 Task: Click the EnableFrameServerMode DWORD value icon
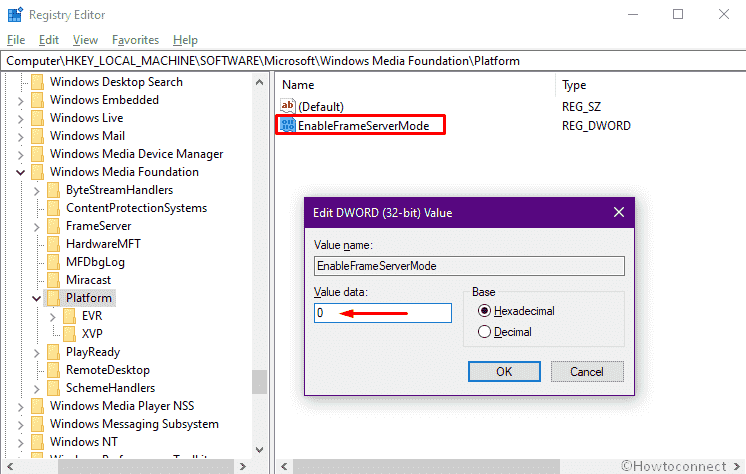pos(287,125)
